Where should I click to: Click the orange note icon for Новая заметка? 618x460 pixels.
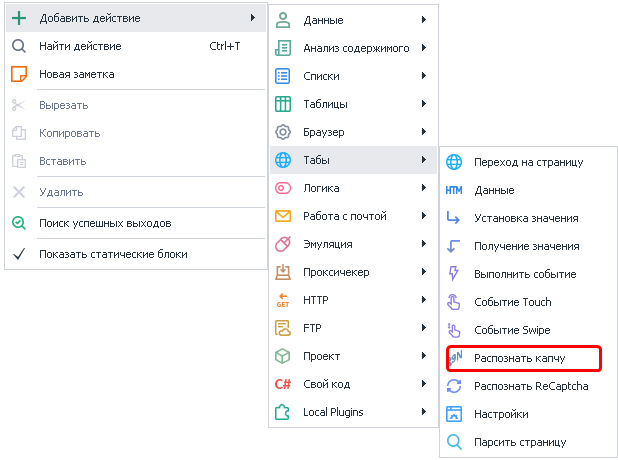click(18, 74)
